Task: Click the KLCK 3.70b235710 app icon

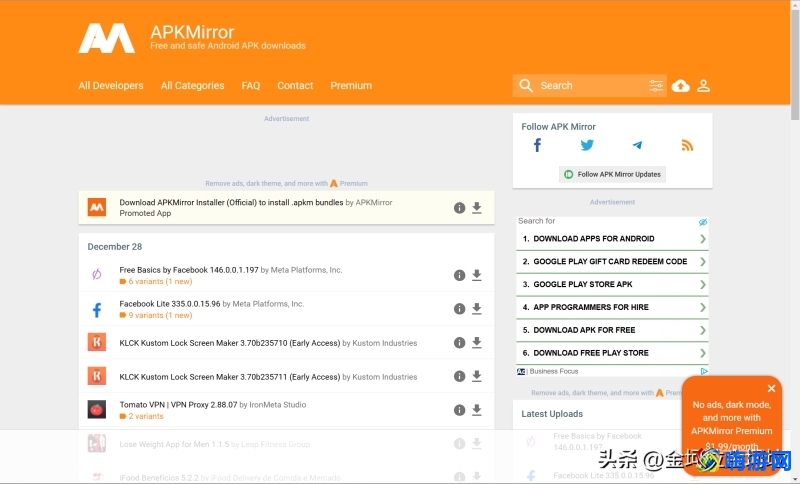Action: point(96,342)
